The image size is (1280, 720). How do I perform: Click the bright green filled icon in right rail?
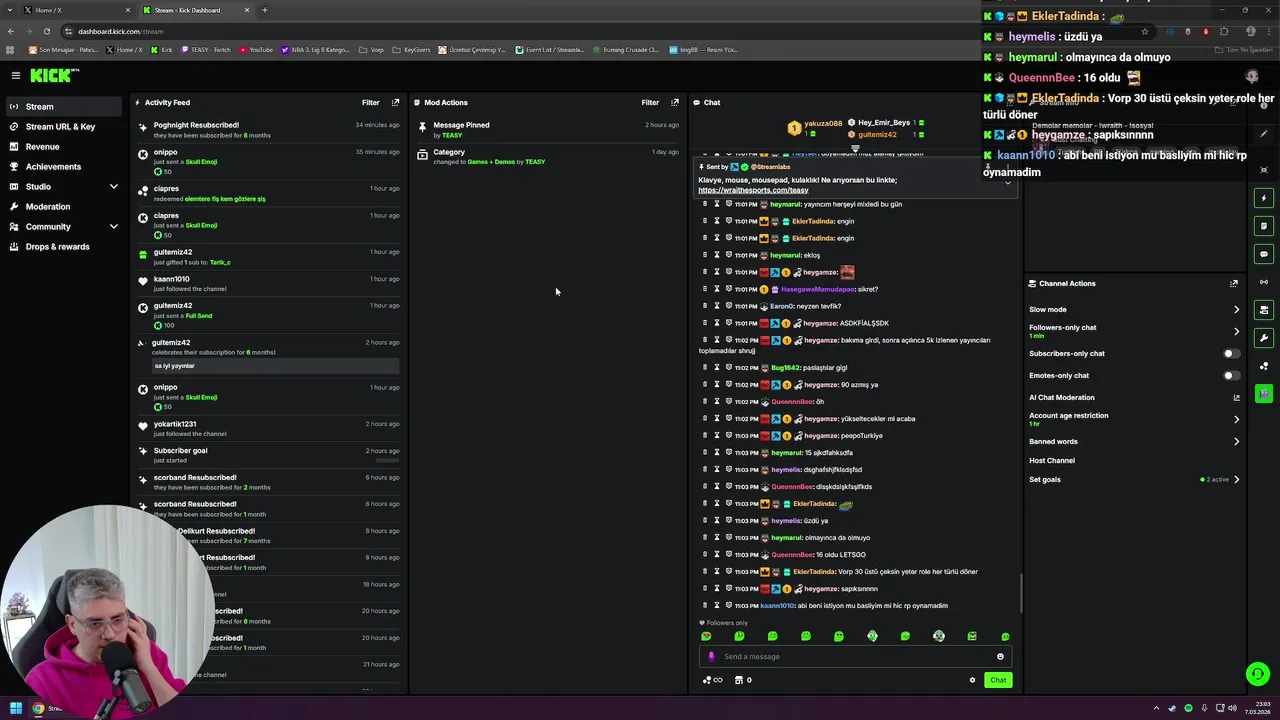pos(1264,394)
